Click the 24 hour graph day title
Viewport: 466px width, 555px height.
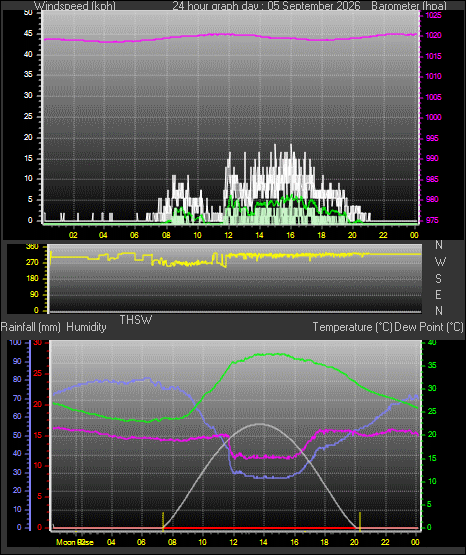coord(266,6)
